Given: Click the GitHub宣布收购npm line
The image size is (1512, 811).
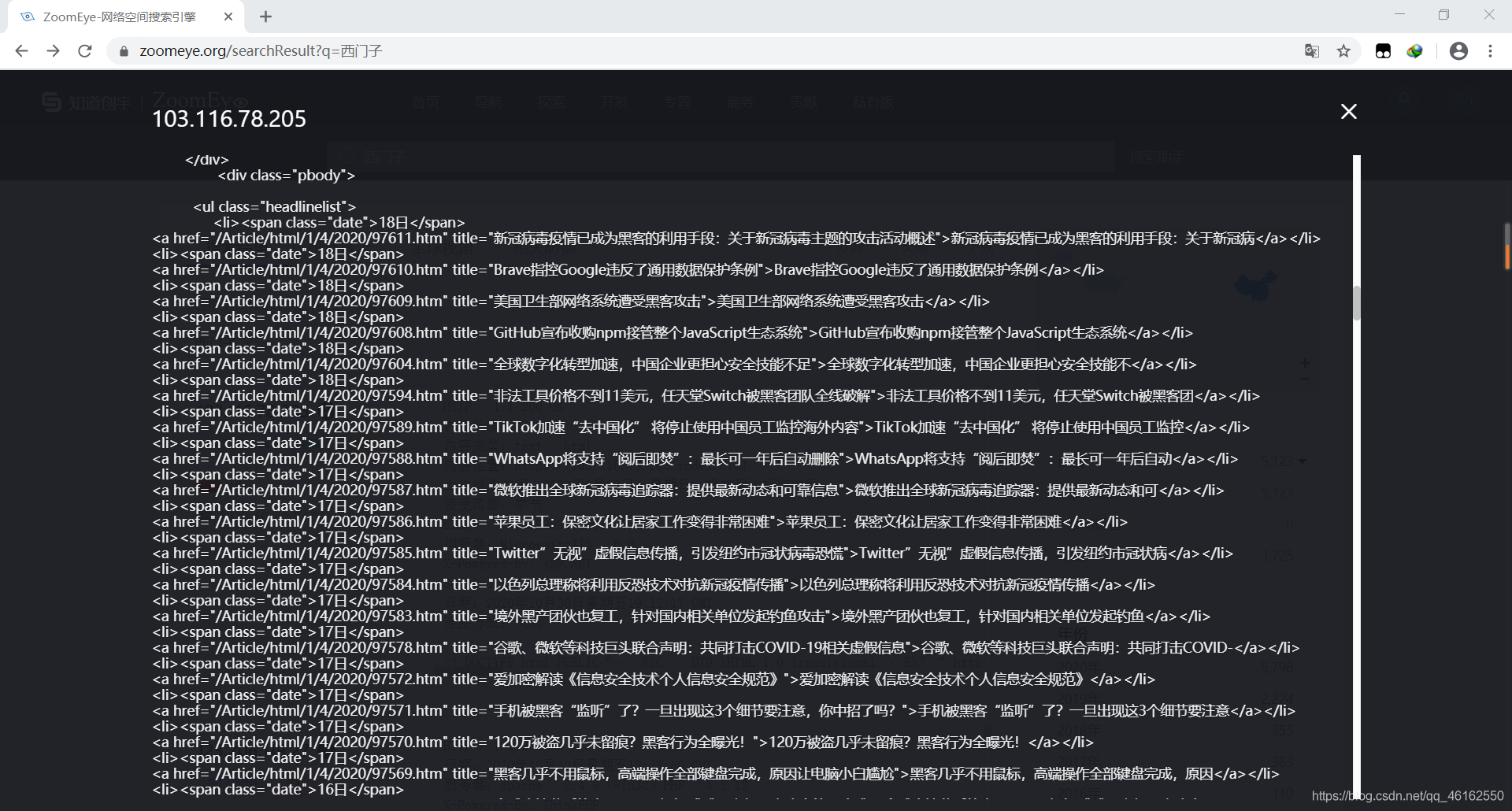Looking at the screenshot, I should [x=673, y=333].
